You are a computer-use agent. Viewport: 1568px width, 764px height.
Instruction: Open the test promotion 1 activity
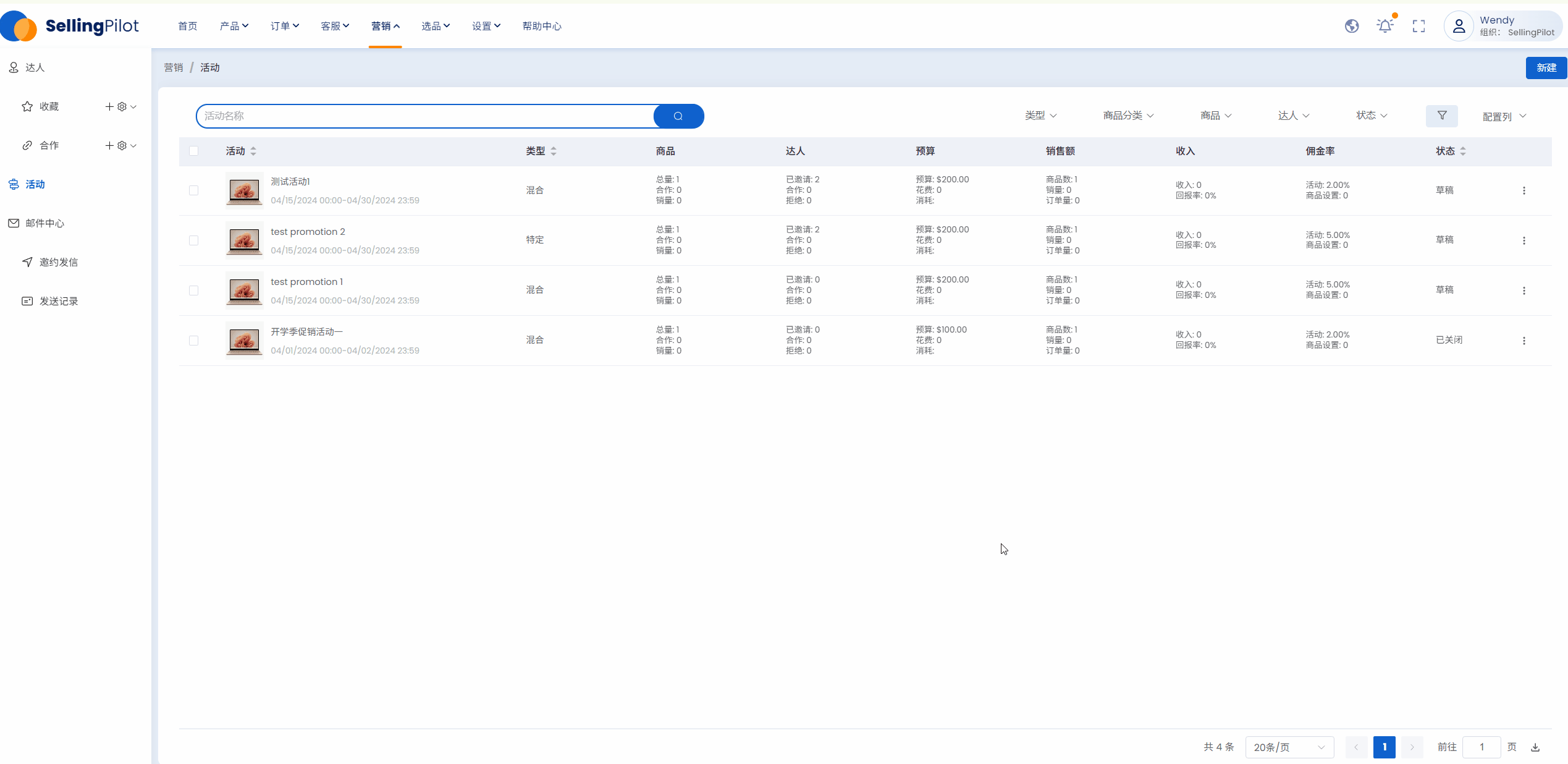[x=306, y=282]
